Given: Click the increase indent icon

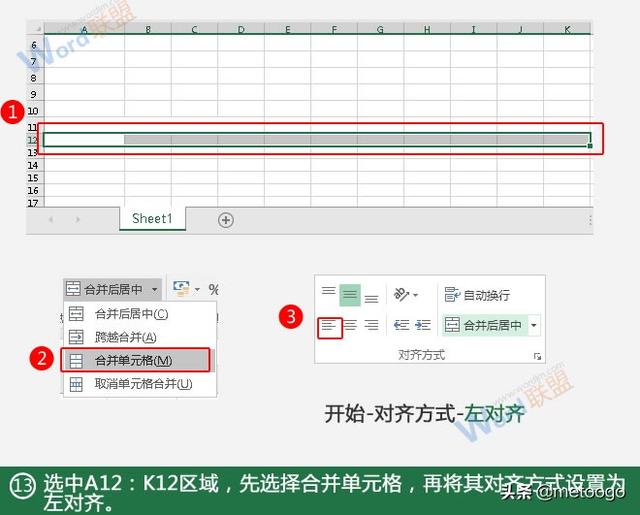Looking at the screenshot, I should (x=422, y=325).
